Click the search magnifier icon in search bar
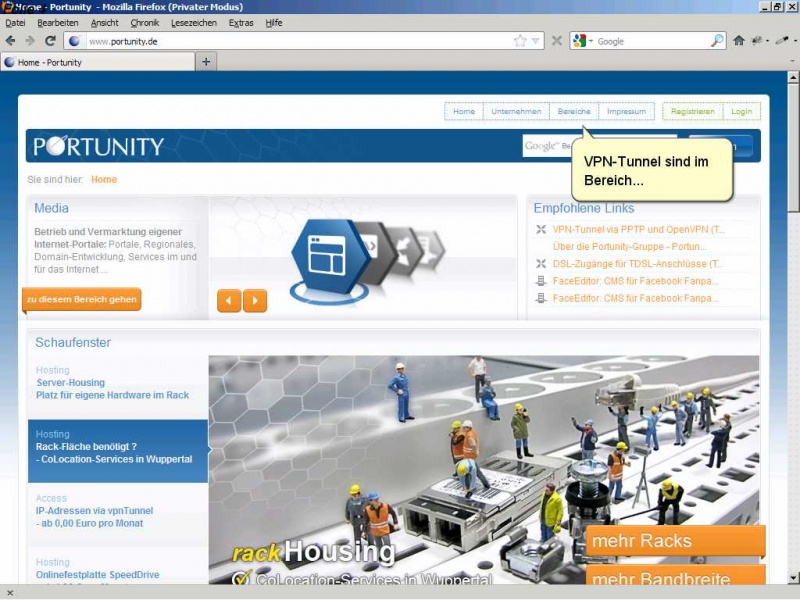 click(x=717, y=41)
